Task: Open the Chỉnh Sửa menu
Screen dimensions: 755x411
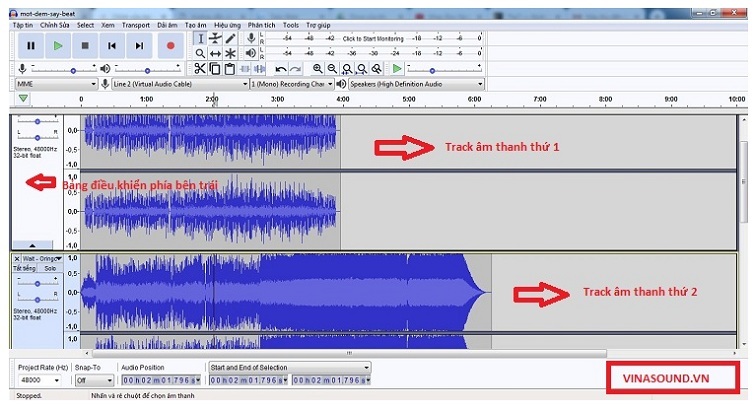Action: 54,25
